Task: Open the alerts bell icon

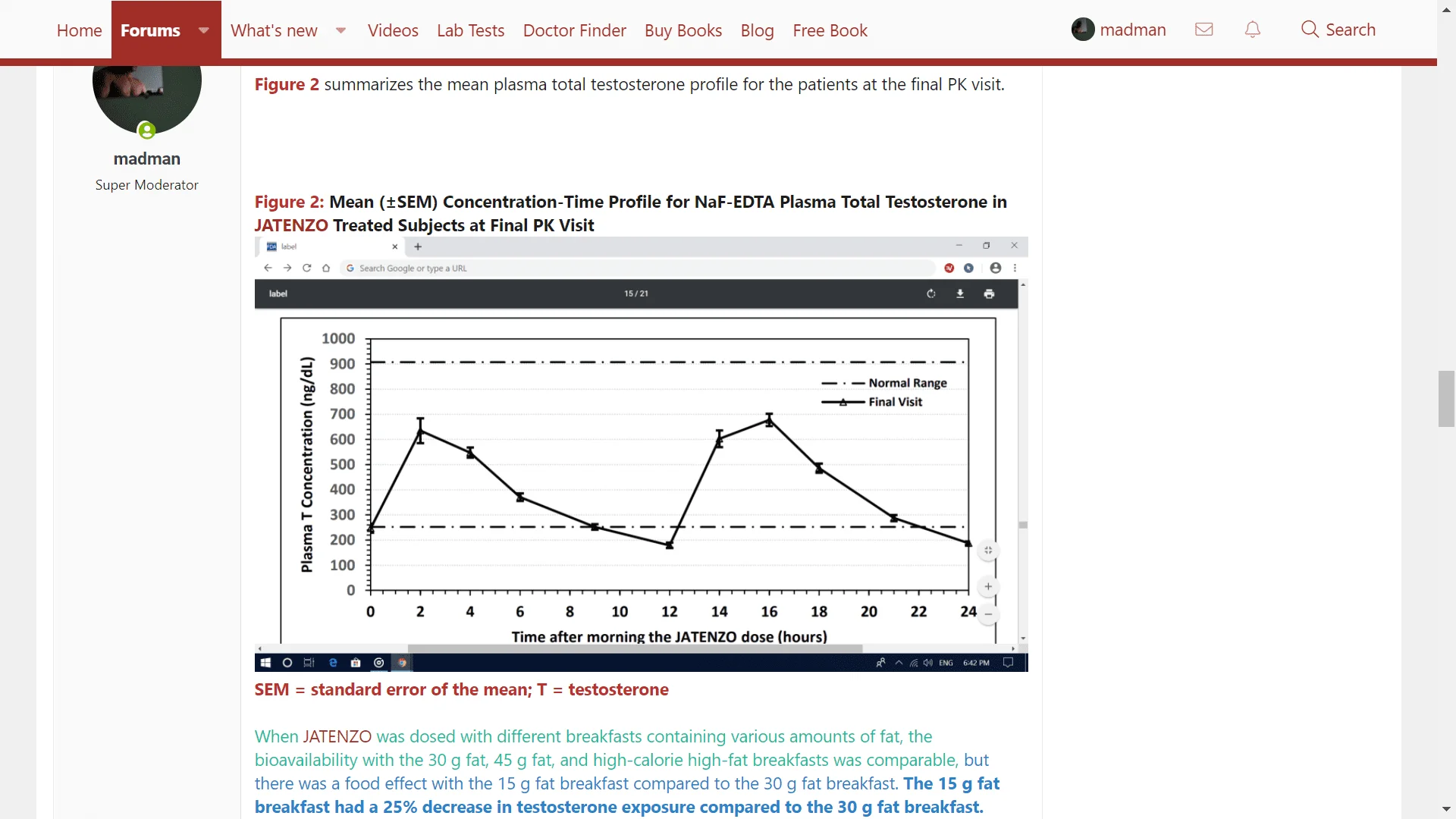Action: pos(1253,30)
